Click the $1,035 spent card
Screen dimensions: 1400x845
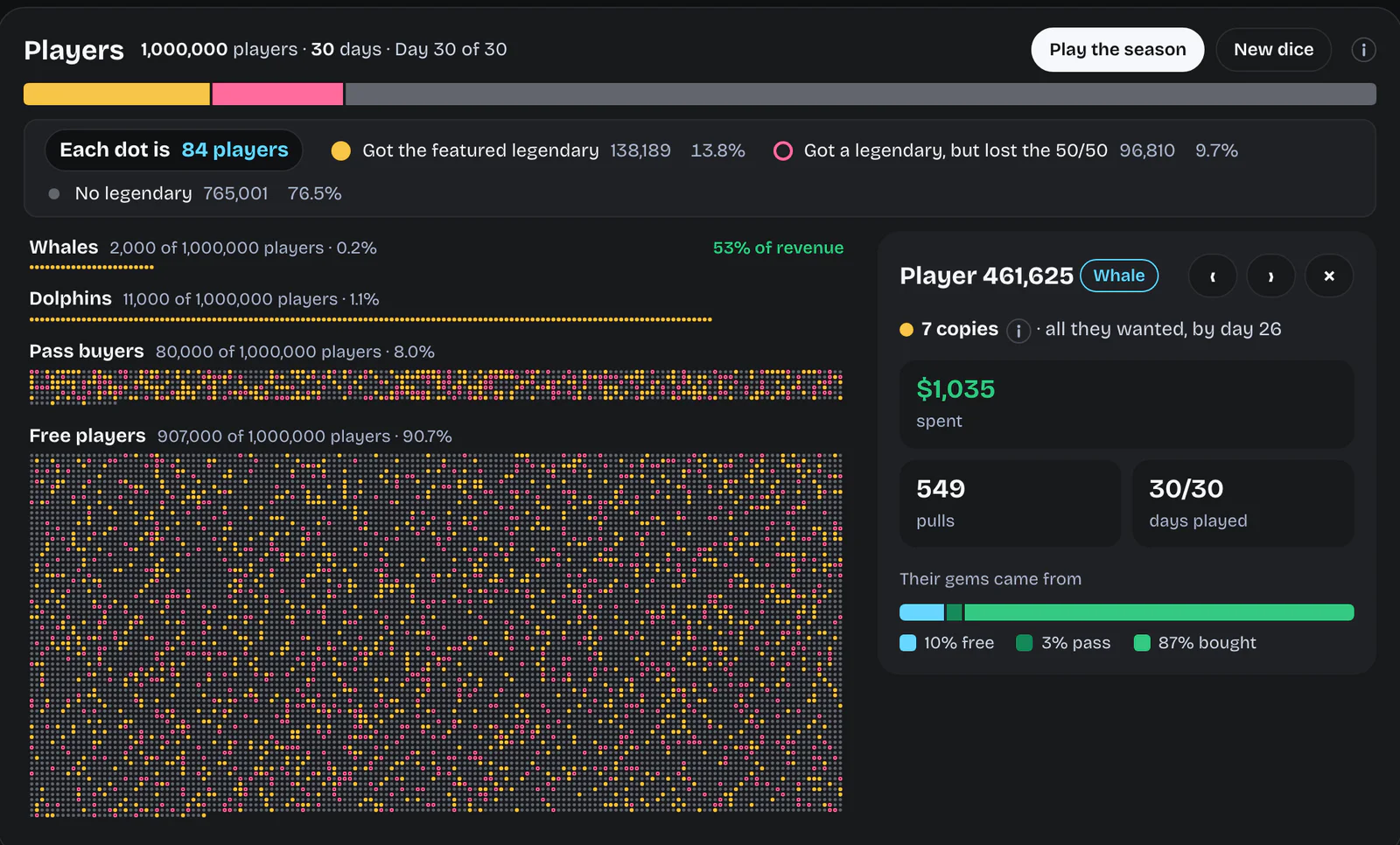[x=1127, y=404]
